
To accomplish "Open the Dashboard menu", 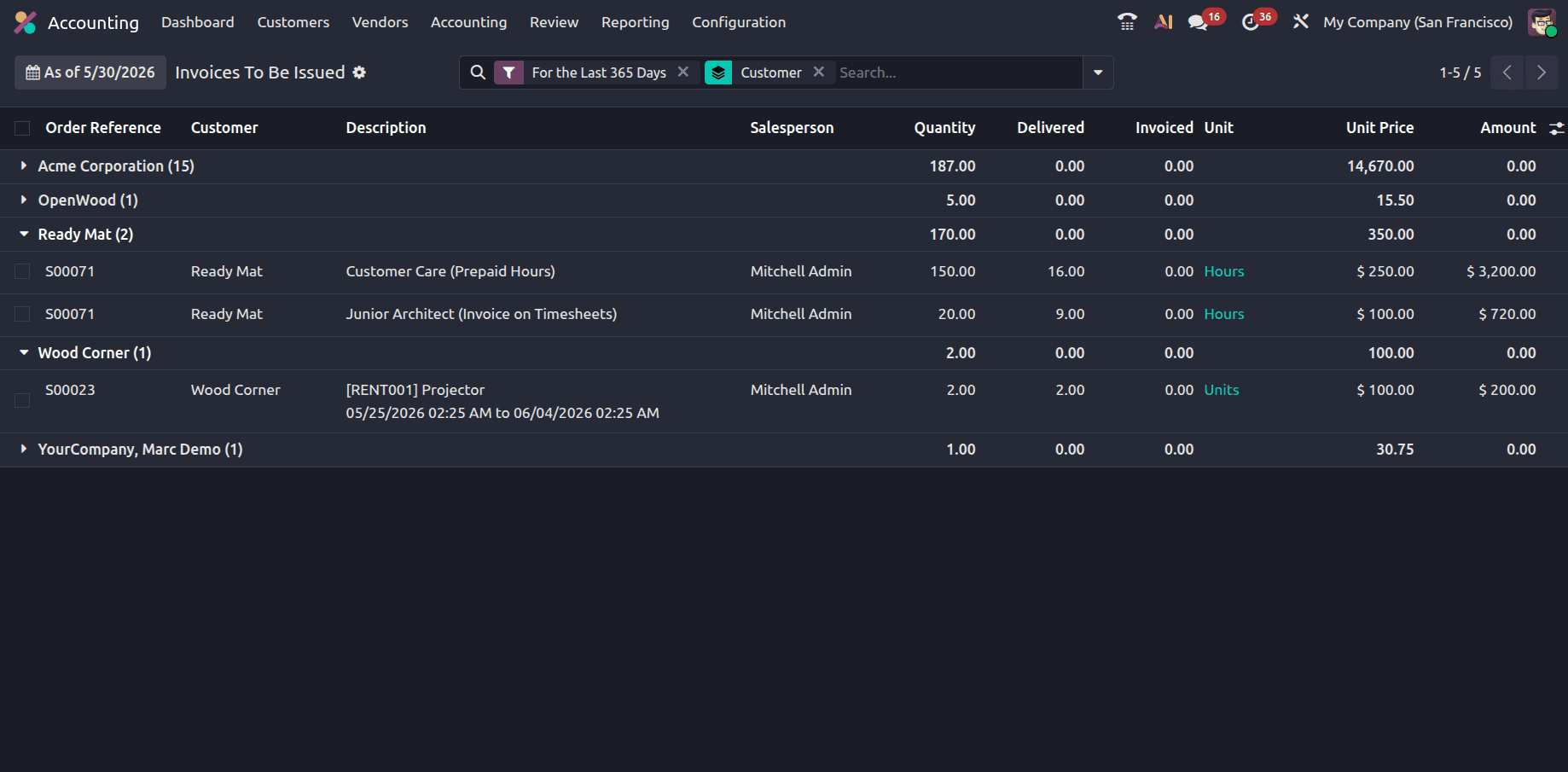I will (198, 22).
